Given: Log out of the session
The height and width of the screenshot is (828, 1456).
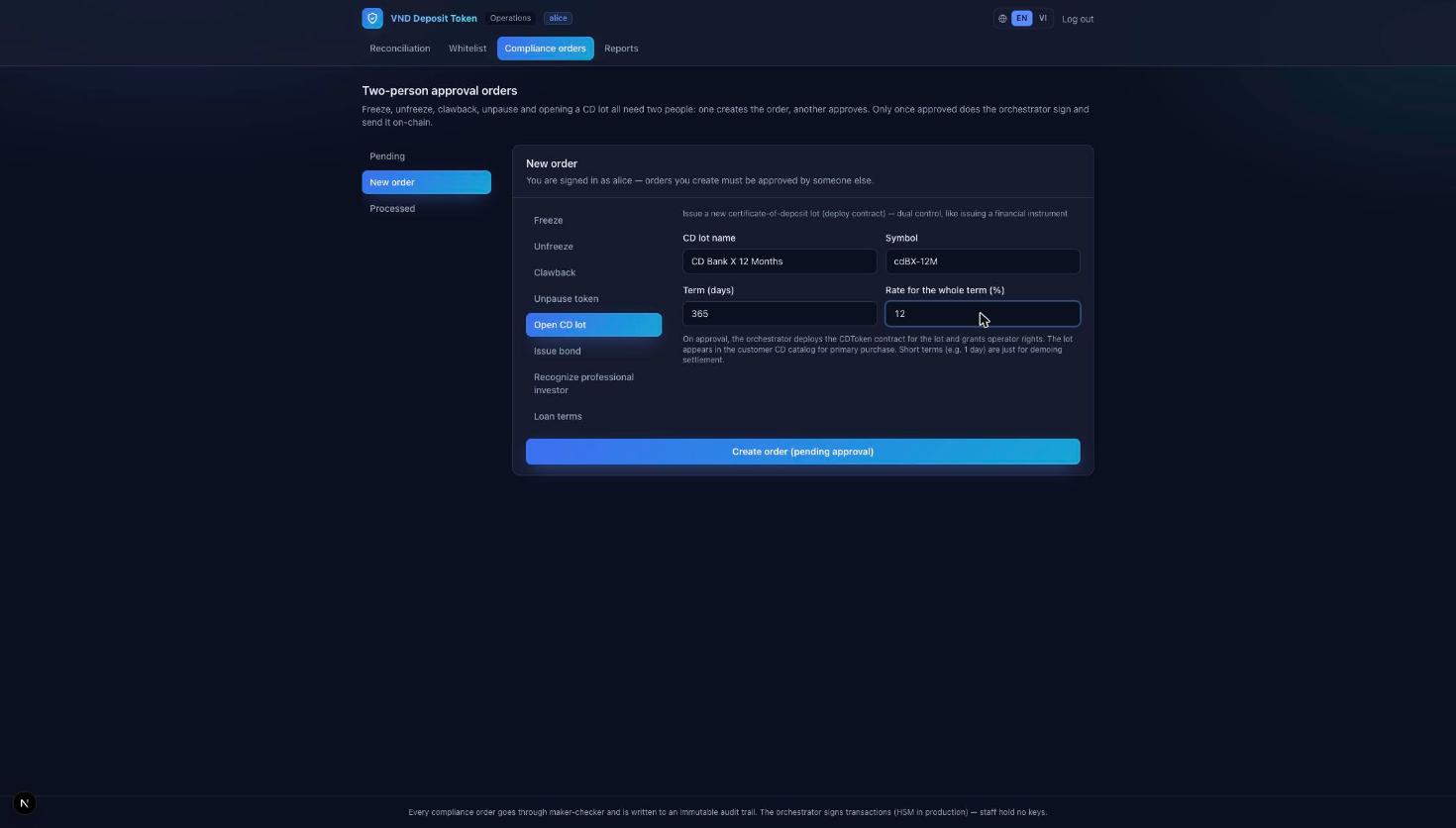Looking at the screenshot, I should (x=1078, y=19).
